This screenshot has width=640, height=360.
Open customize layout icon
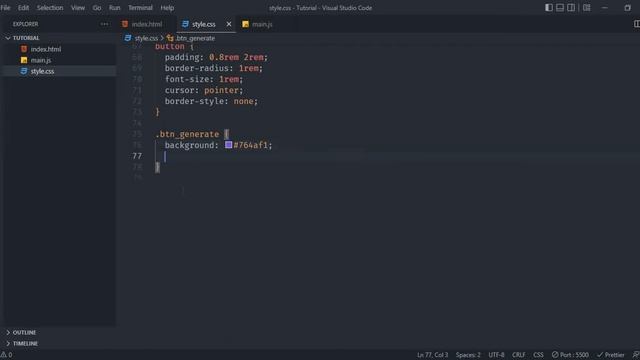[587, 8]
